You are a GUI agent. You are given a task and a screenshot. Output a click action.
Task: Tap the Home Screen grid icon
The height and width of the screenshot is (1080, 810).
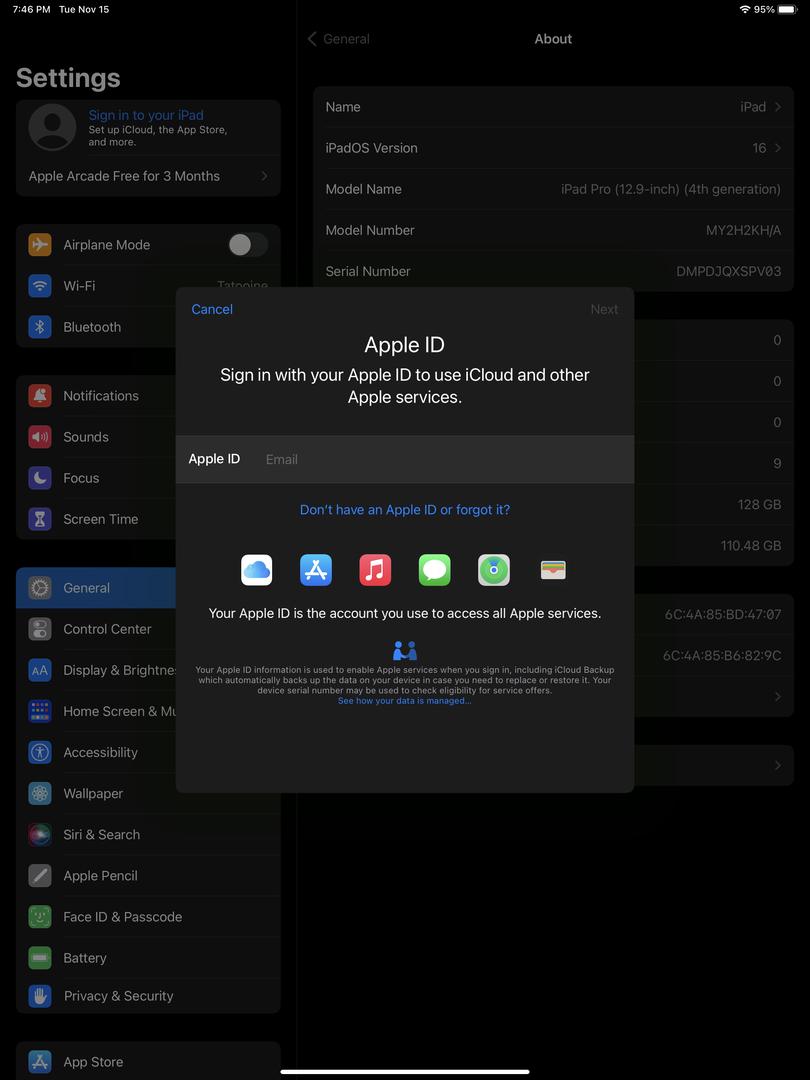pyautogui.click(x=40, y=711)
